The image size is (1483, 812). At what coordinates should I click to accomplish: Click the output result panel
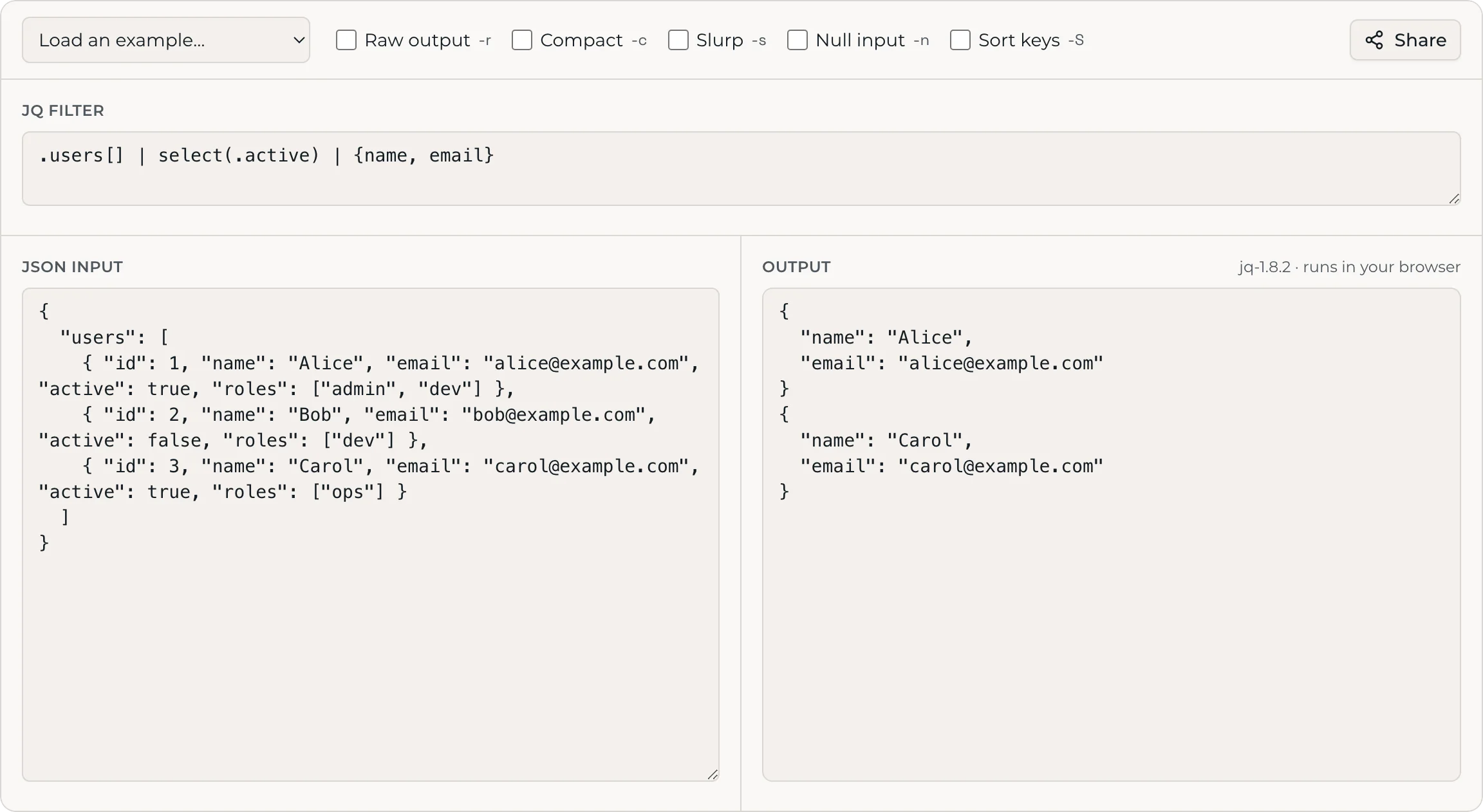[x=1112, y=534]
